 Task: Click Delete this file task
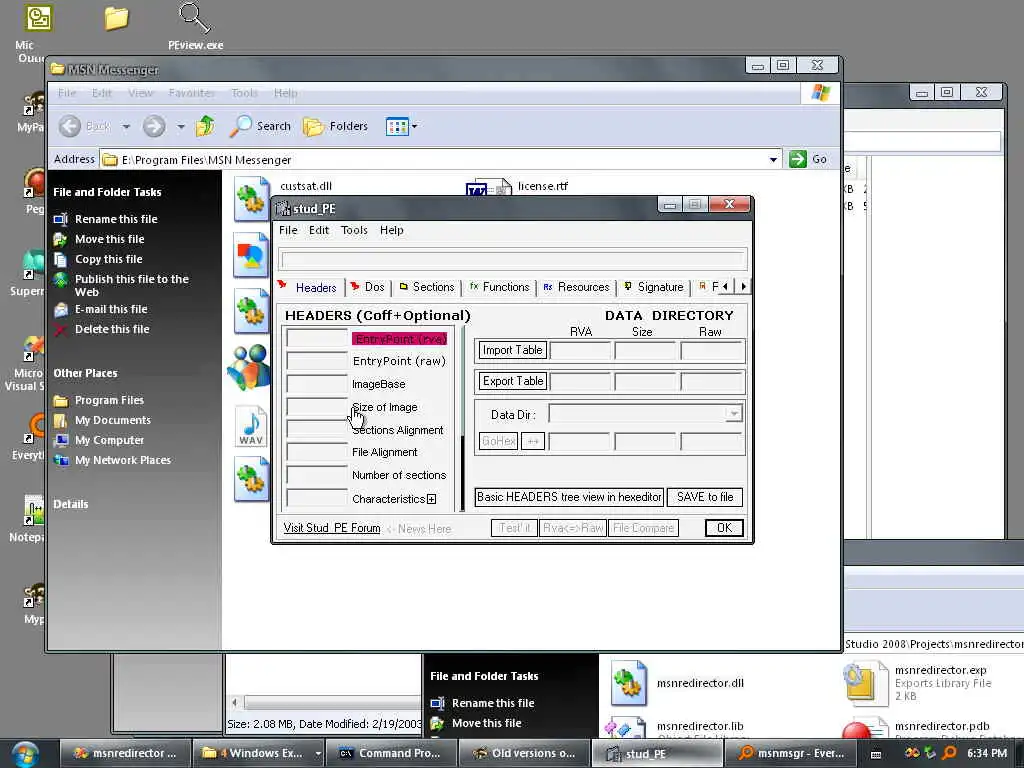pyautogui.click(x=112, y=329)
